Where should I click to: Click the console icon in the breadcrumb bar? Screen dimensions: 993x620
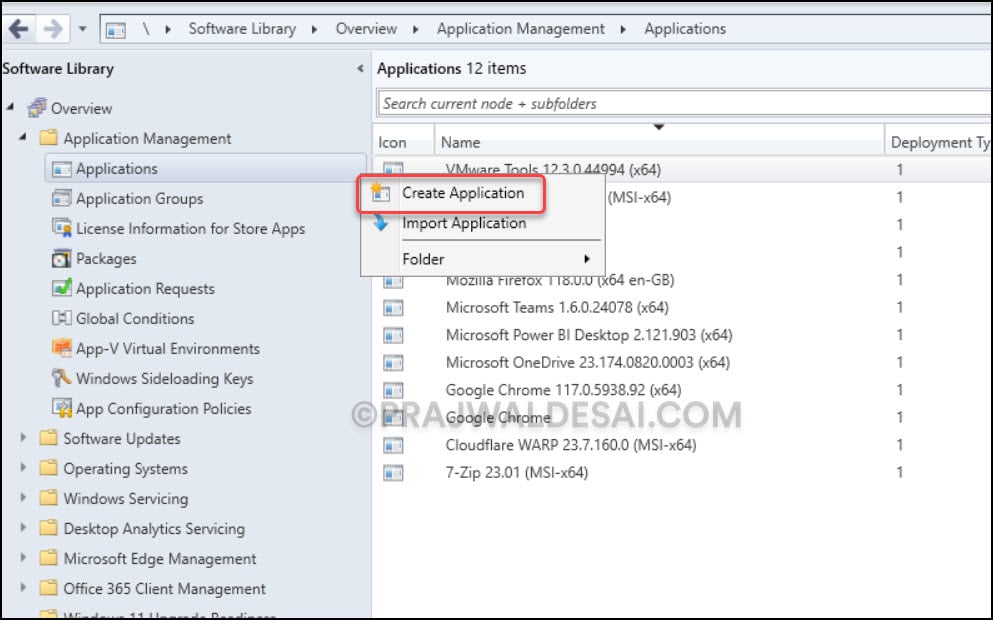(x=115, y=30)
